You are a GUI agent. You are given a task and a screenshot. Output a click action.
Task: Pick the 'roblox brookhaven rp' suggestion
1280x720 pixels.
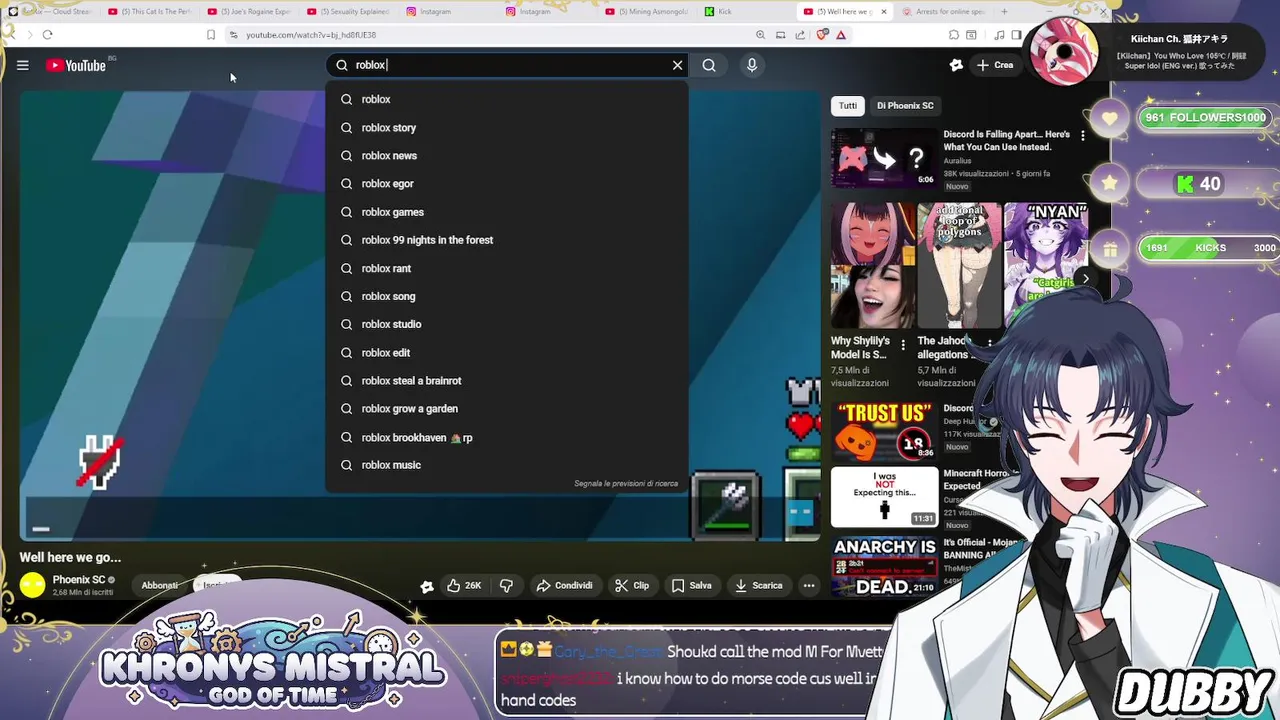tap(507, 437)
